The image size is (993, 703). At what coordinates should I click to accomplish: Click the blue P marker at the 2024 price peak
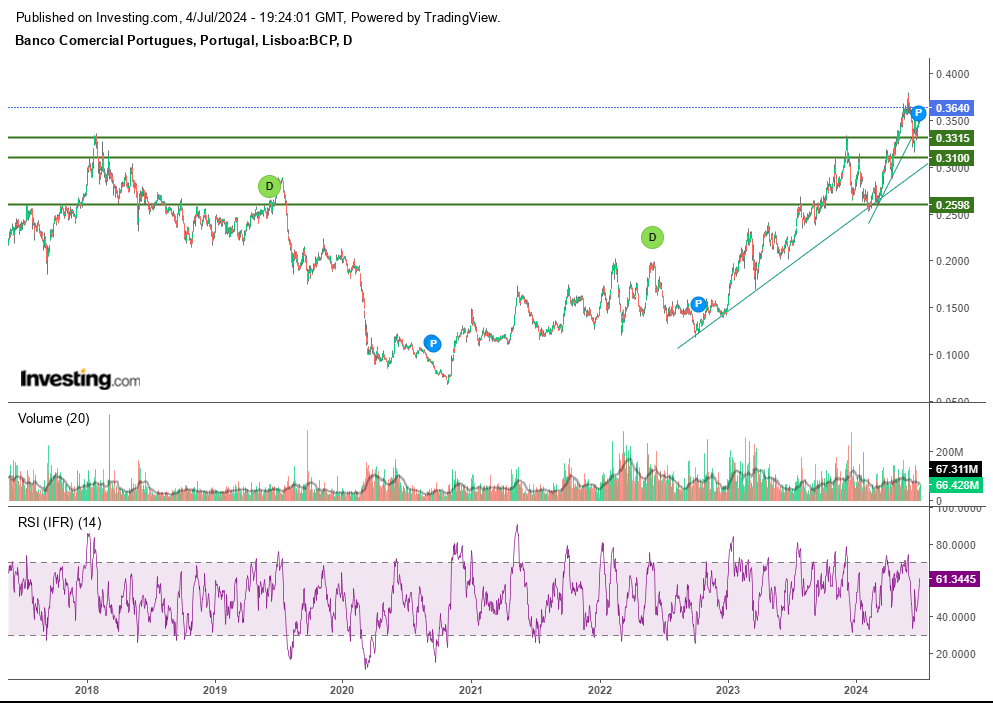918,113
